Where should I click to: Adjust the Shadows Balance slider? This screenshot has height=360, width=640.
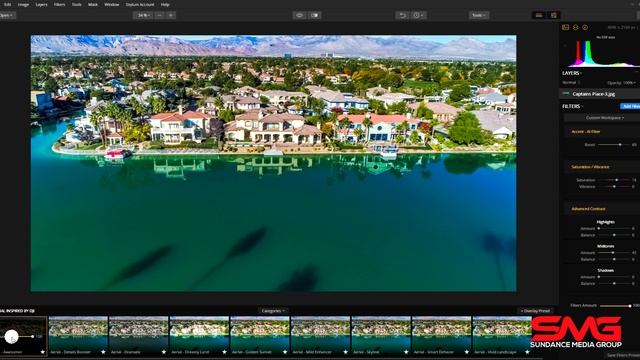click(614, 283)
